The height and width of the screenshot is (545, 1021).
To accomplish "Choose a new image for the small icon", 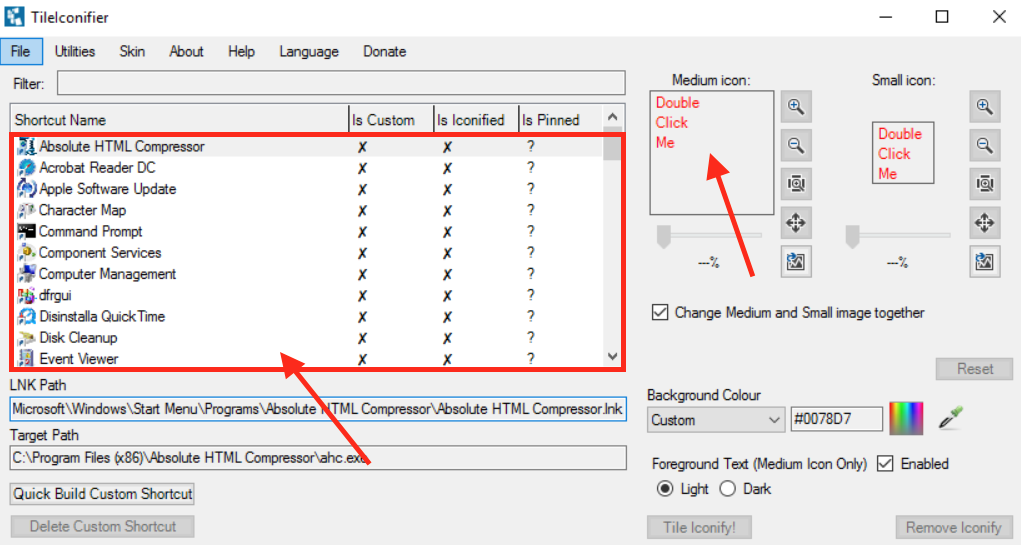I will click(x=985, y=262).
